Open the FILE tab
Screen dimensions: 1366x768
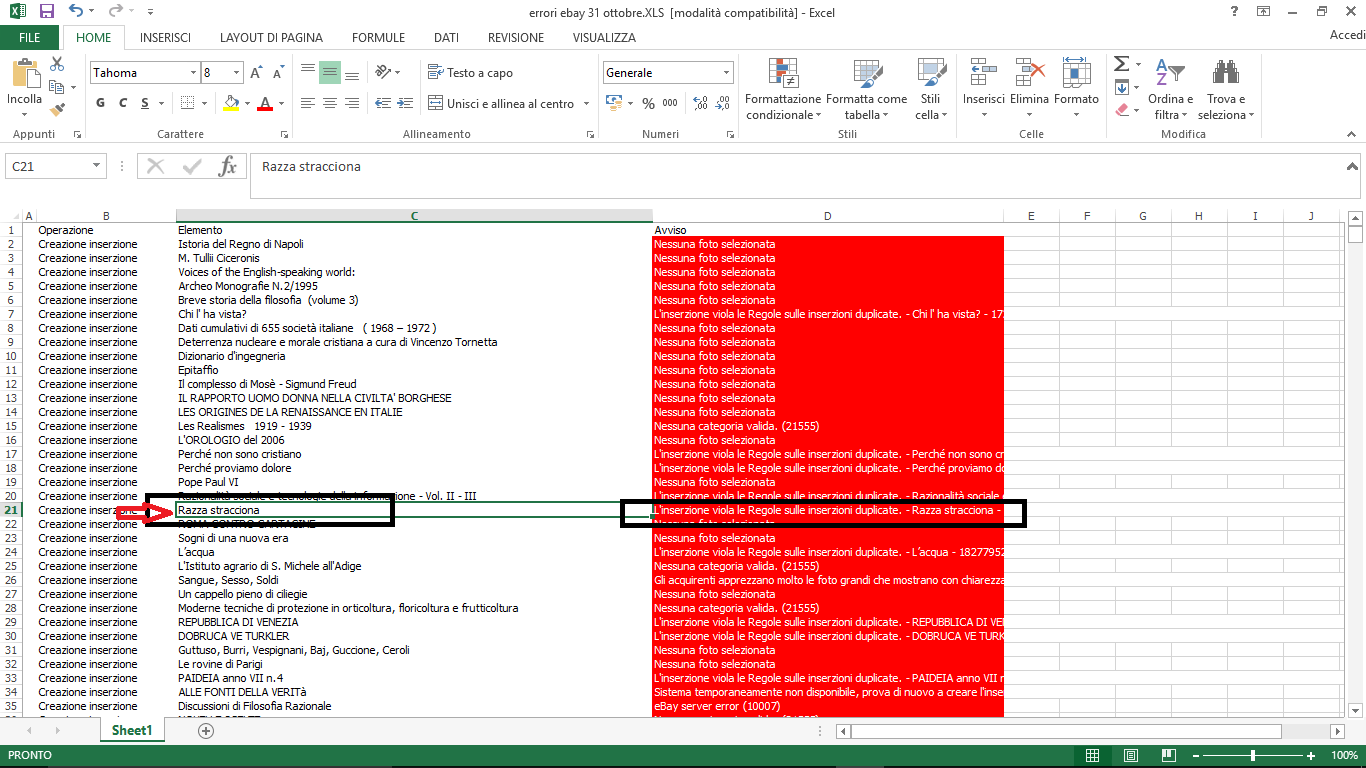click(x=30, y=38)
